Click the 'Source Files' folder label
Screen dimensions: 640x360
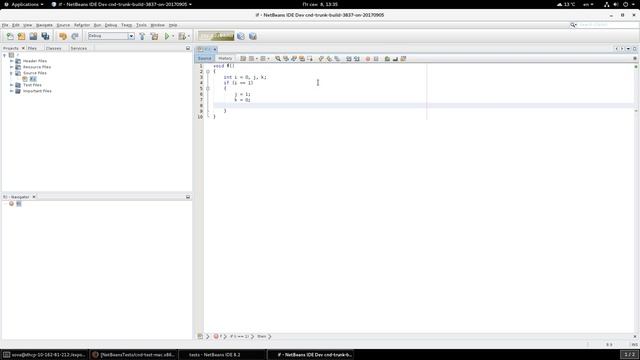35,73
